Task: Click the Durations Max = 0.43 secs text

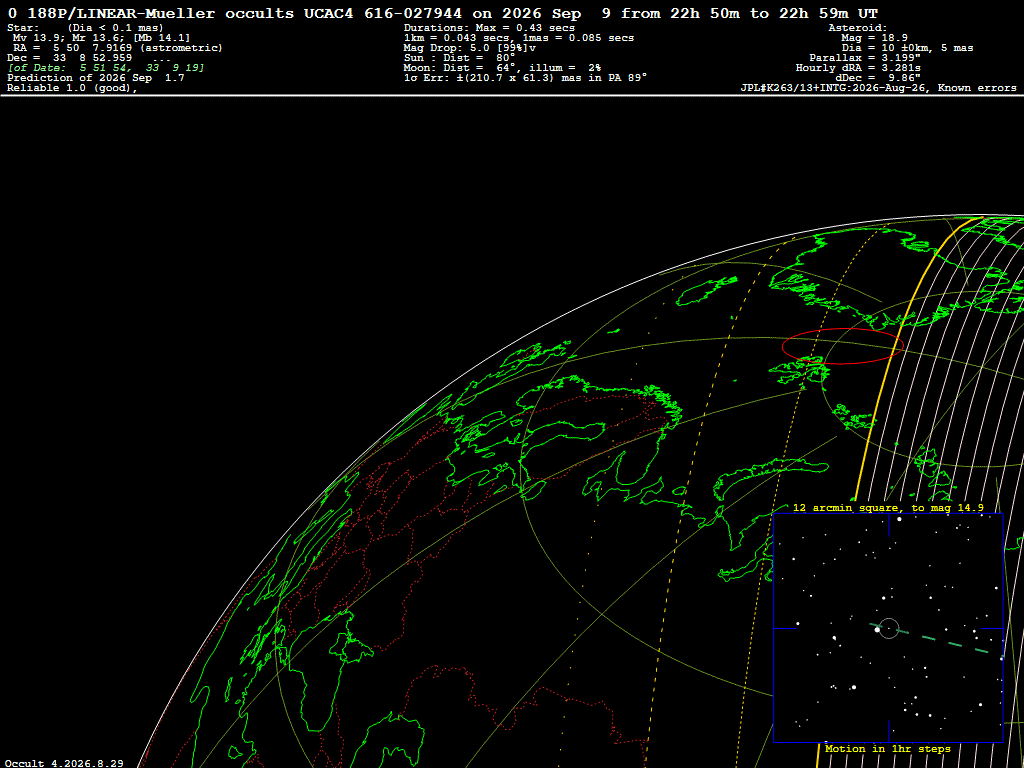Action: pyautogui.click(x=489, y=28)
